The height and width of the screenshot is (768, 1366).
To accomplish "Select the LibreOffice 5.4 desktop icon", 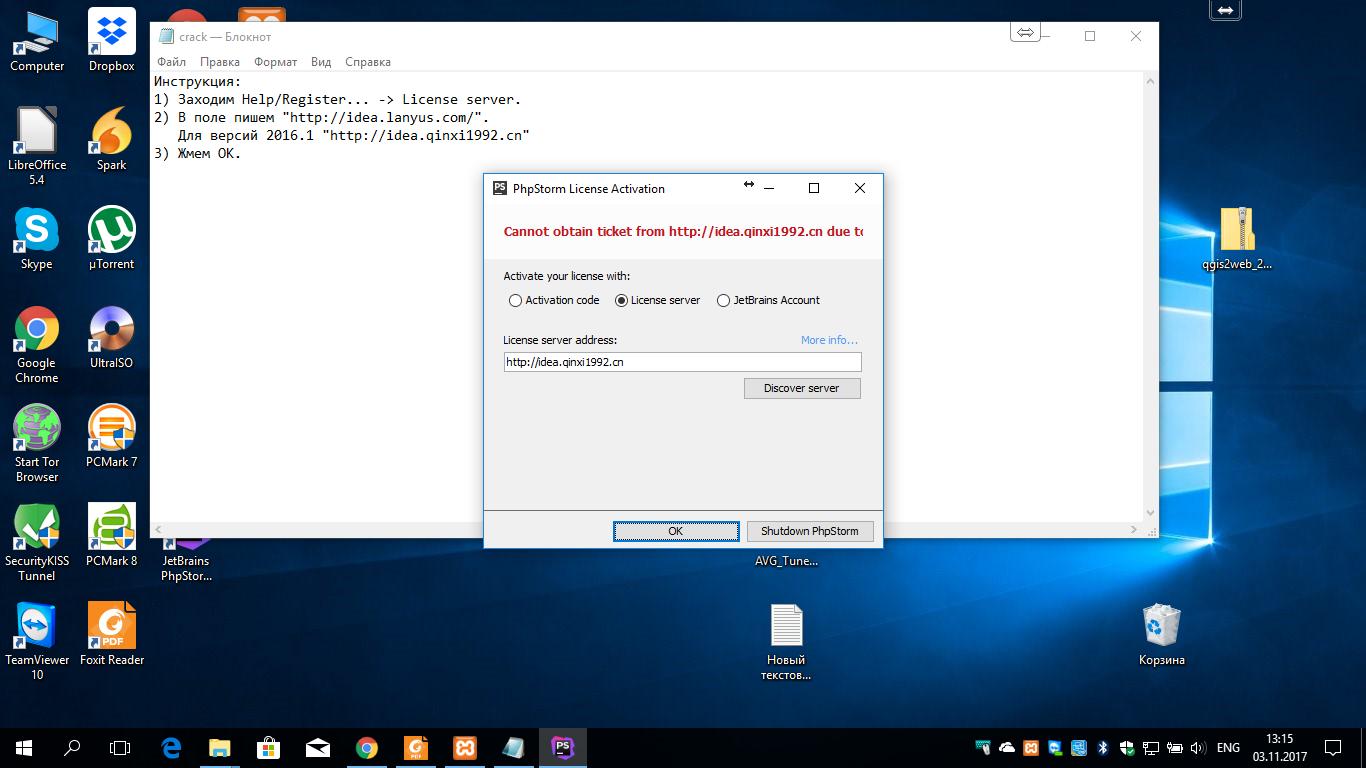I will (37, 147).
